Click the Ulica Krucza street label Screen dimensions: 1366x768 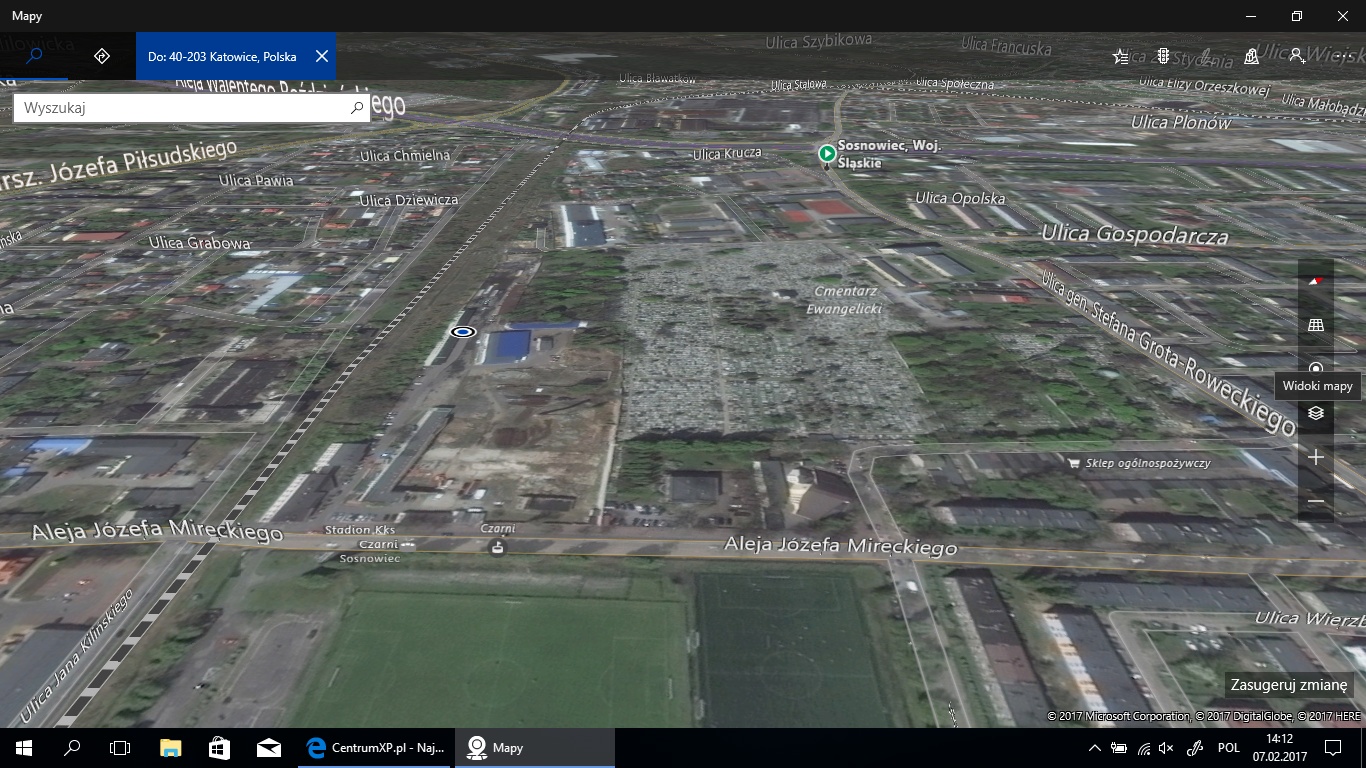tap(727, 153)
